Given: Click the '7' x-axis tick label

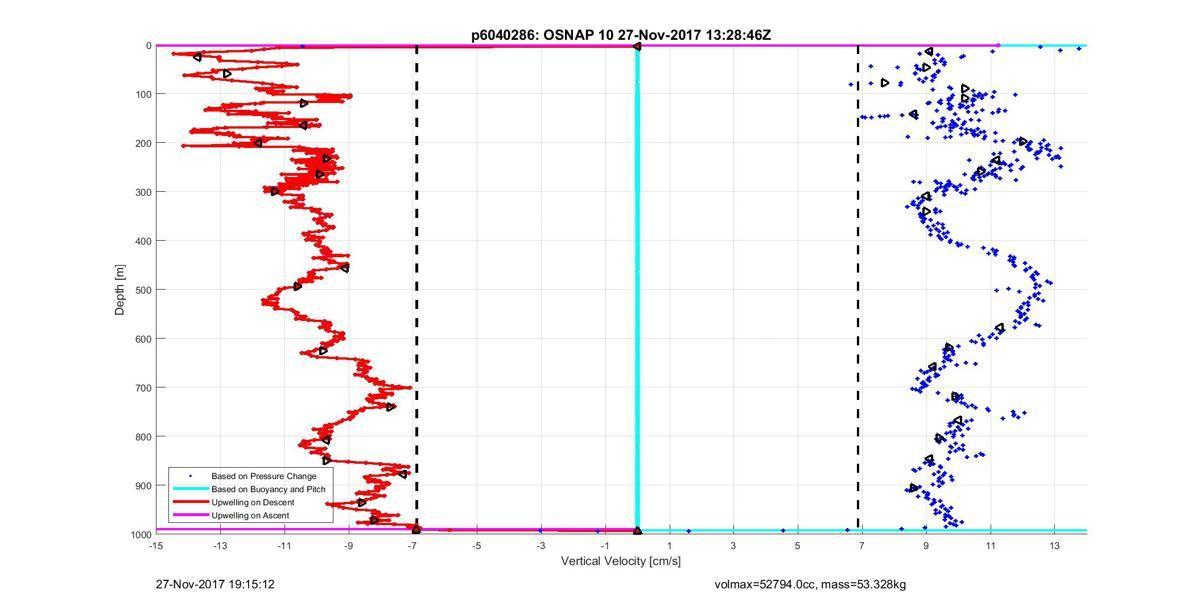Looking at the screenshot, I should pos(862,546).
